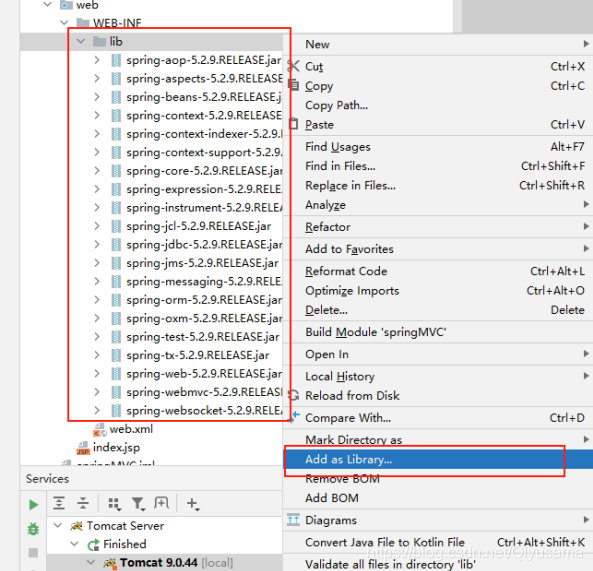This screenshot has width=593, height=571.
Task: Select Build Module 'springMVC'
Action: tap(438, 332)
